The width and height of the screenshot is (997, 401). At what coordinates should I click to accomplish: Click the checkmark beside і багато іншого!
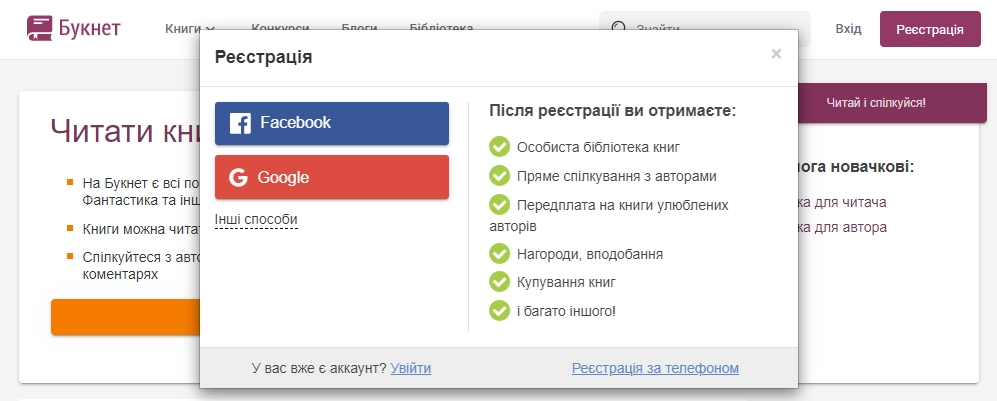tap(499, 311)
